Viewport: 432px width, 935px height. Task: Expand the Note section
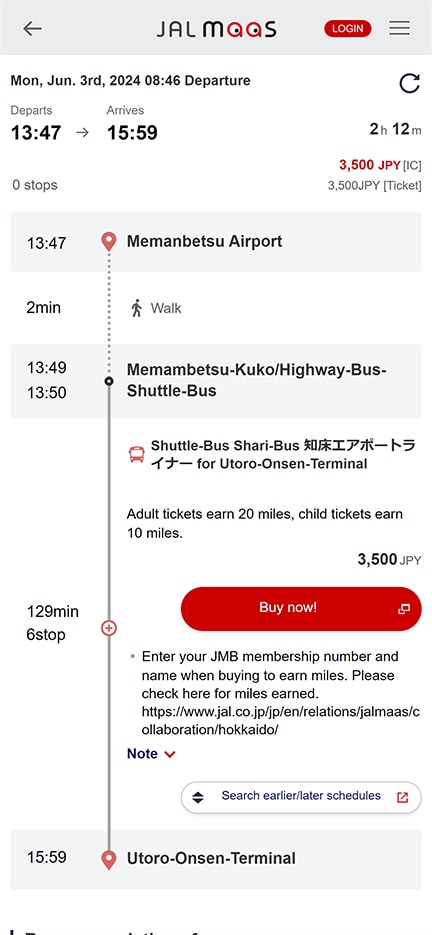click(x=151, y=754)
